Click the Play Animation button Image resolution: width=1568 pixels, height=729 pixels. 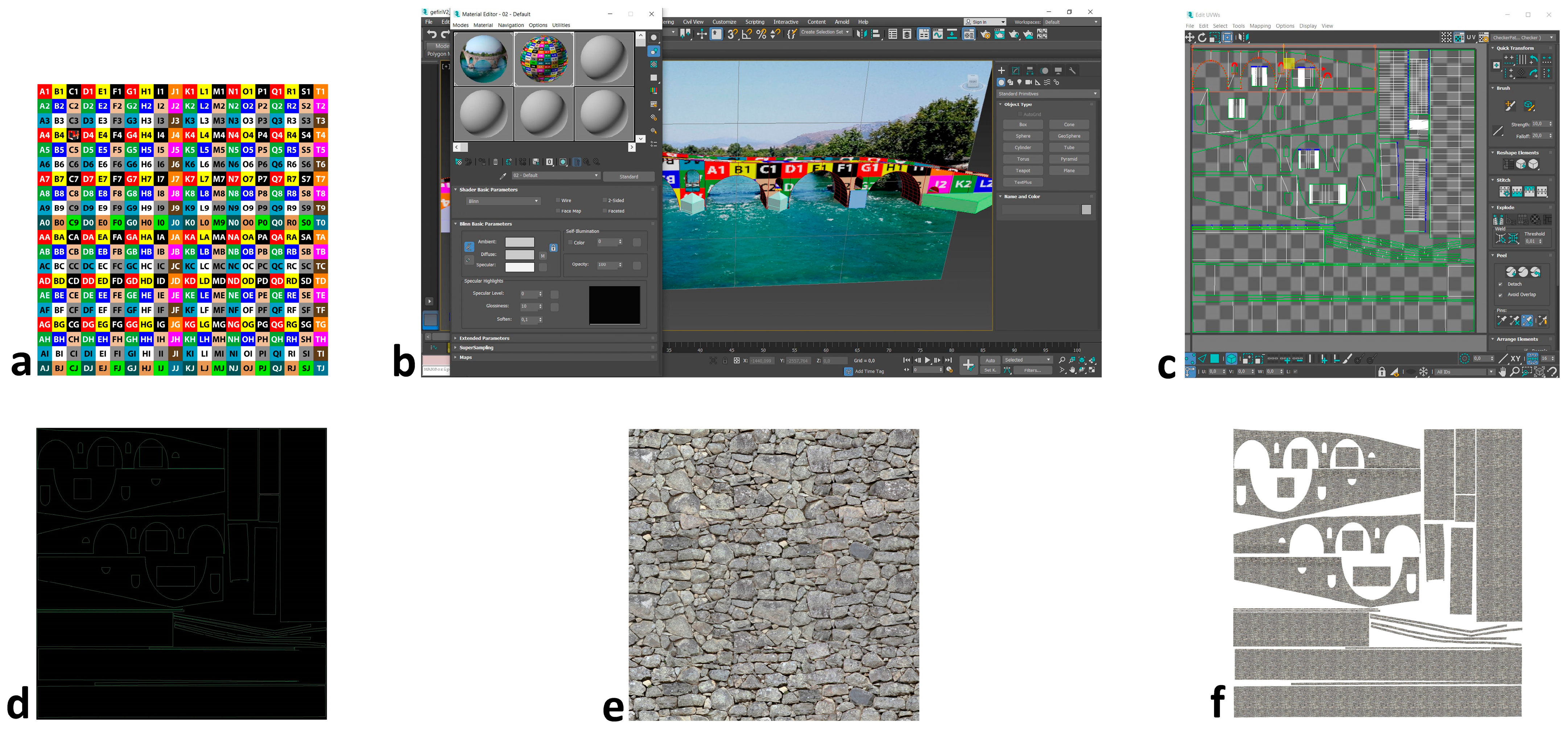(x=928, y=360)
